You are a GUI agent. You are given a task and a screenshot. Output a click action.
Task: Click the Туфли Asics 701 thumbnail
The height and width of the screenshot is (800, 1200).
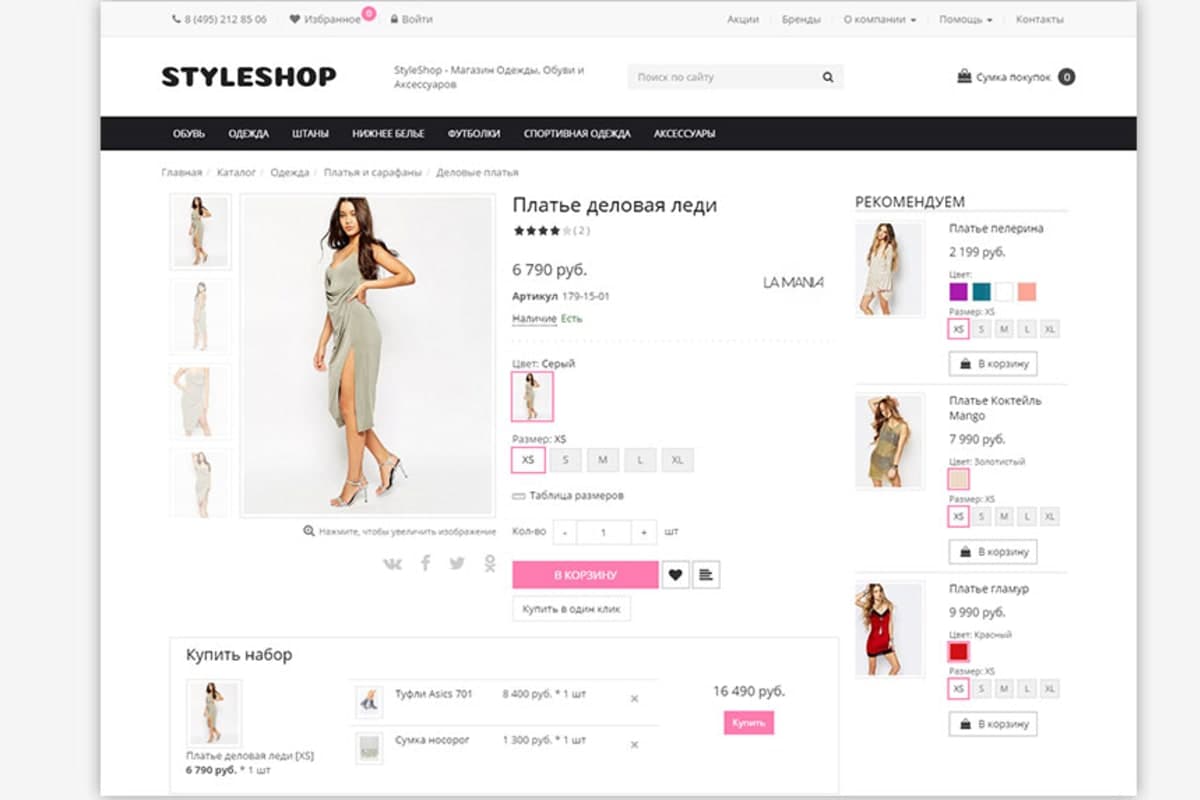click(x=369, y=701)
